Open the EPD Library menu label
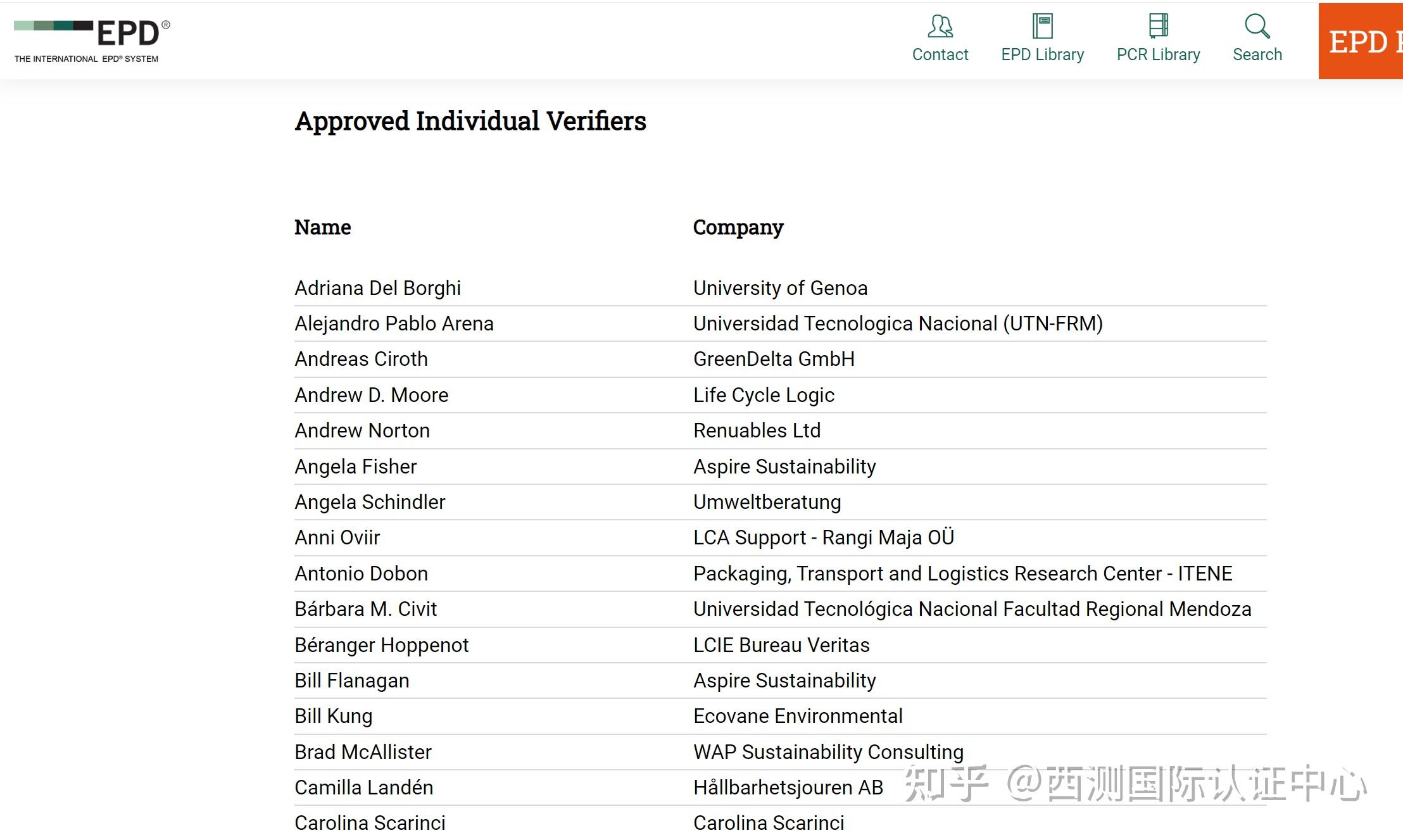 pos(1042,55)
